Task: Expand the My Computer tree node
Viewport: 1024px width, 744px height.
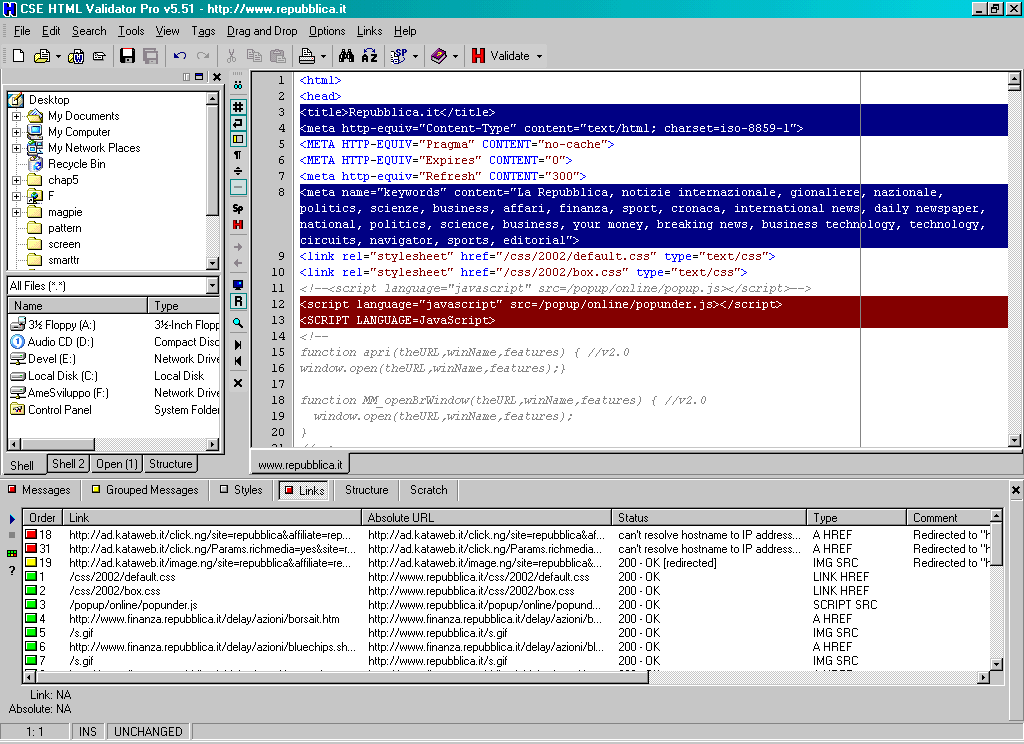Action: [x=16, y=132]
